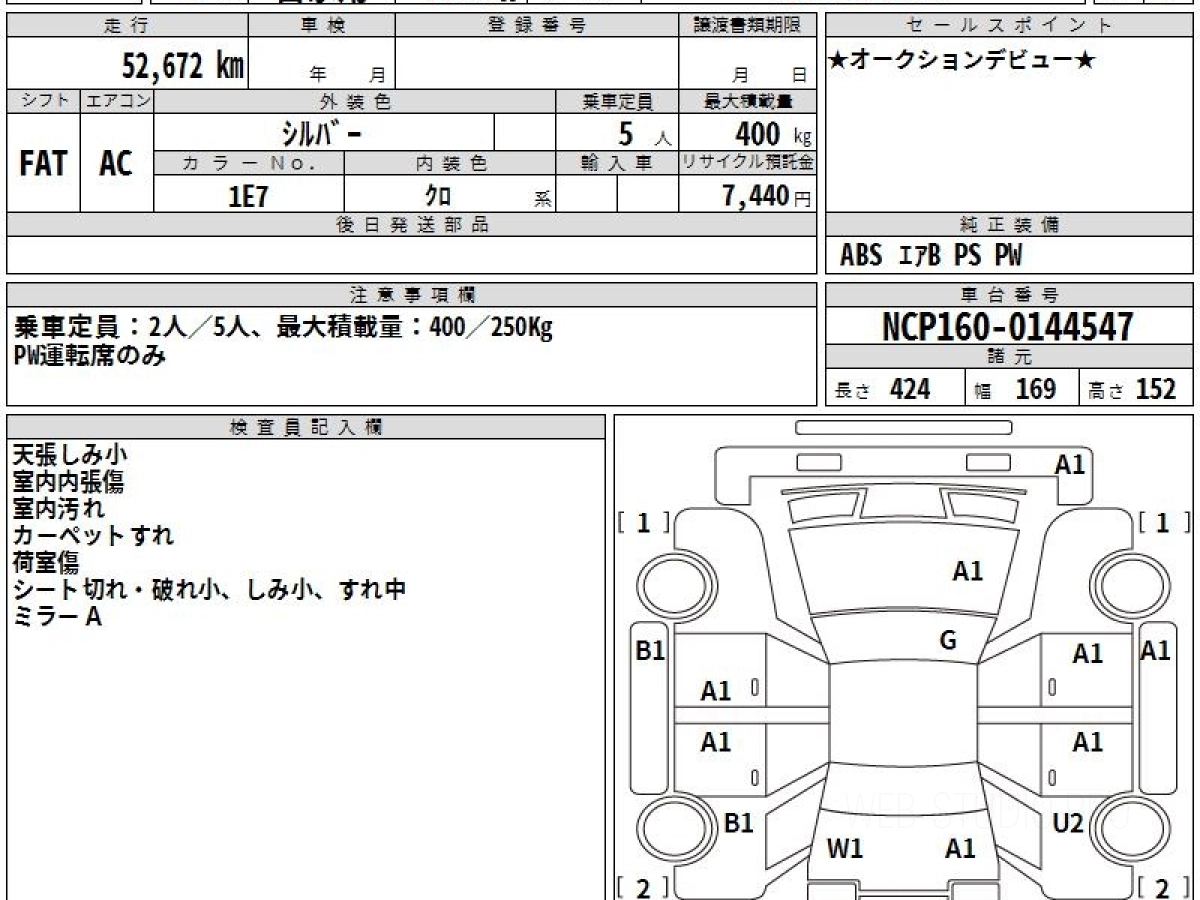Select the AC air conditioner cell
This screenshot has height=900, width=1200.
pos(116,163)
